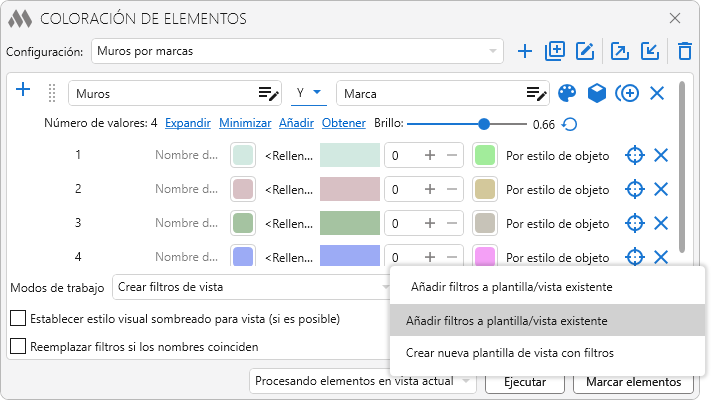
Task: Click the Brillo brightness slider handle
Action: (484, 124)
